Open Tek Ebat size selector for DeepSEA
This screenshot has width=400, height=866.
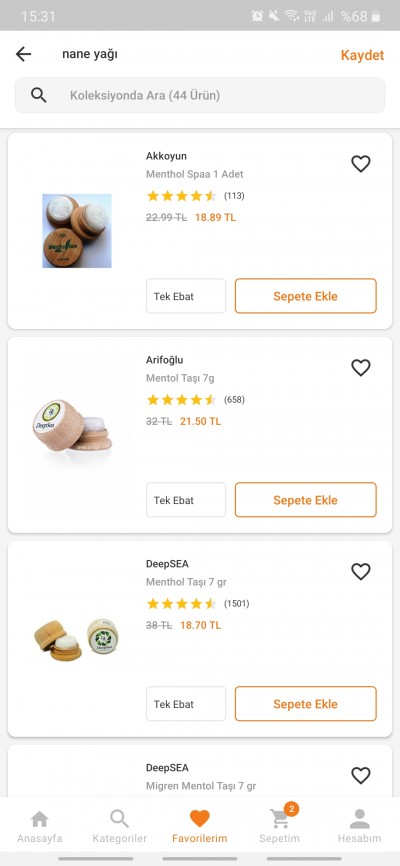coord(186,704)
